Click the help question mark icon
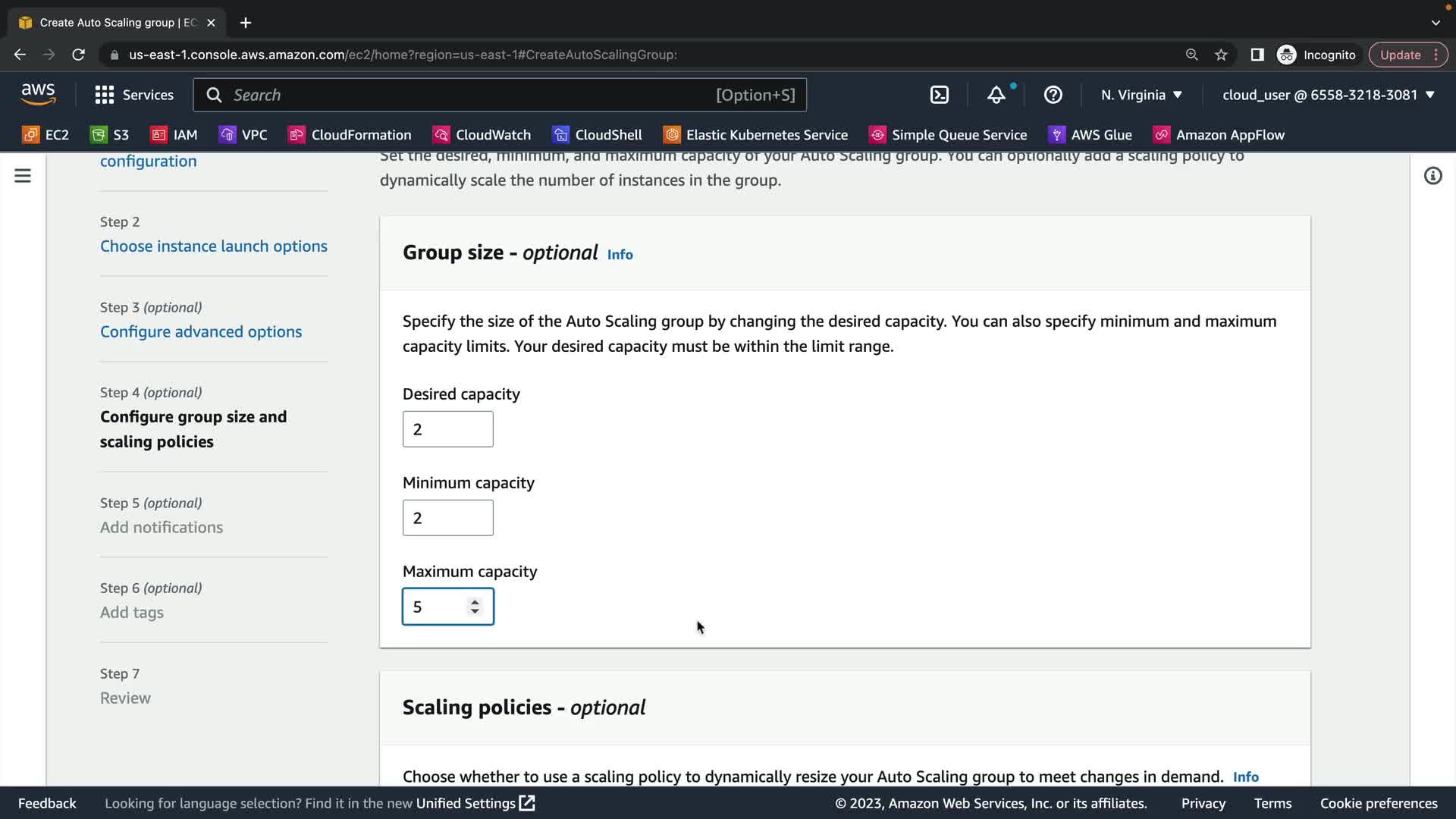Screen dimensions: 1456x819 (1053, 95)
